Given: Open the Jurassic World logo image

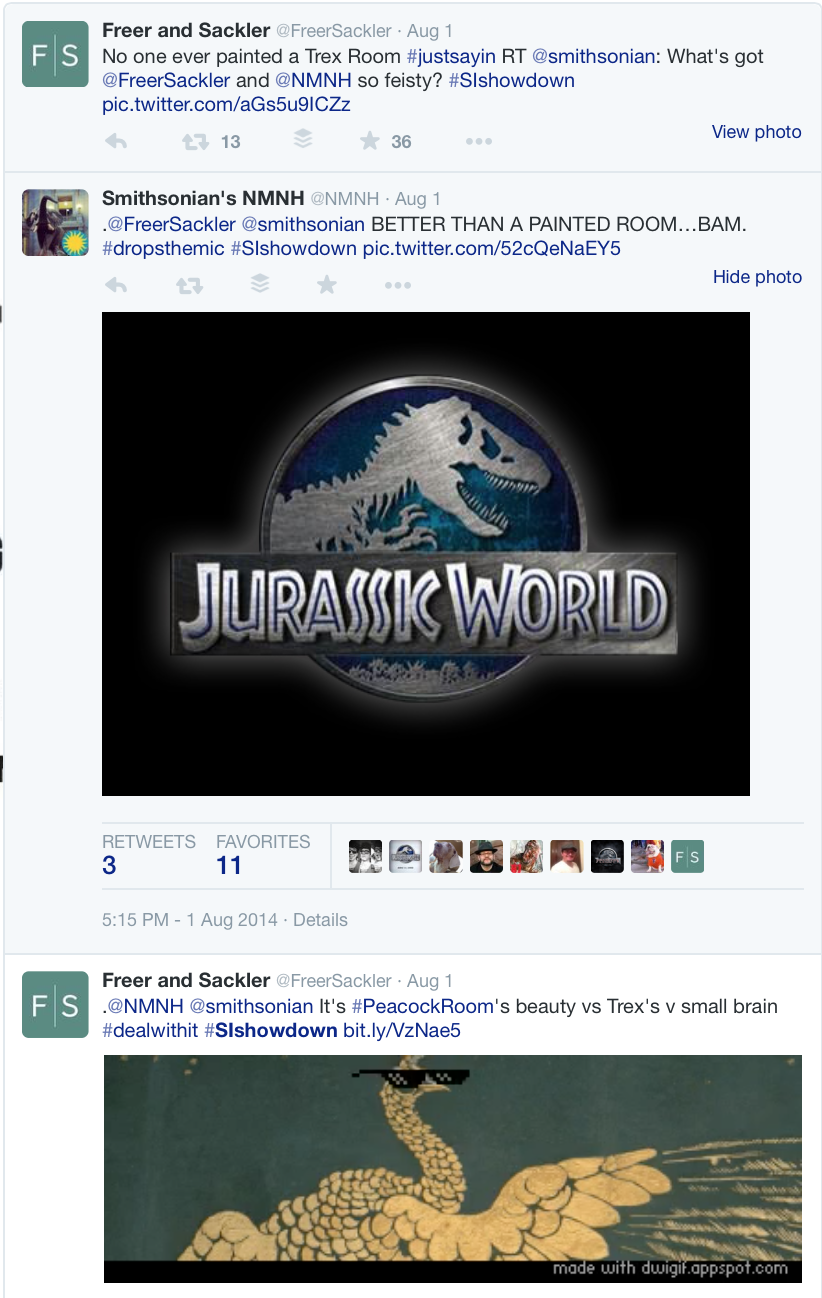Looking at the screenshot, I should pos(425,553).
